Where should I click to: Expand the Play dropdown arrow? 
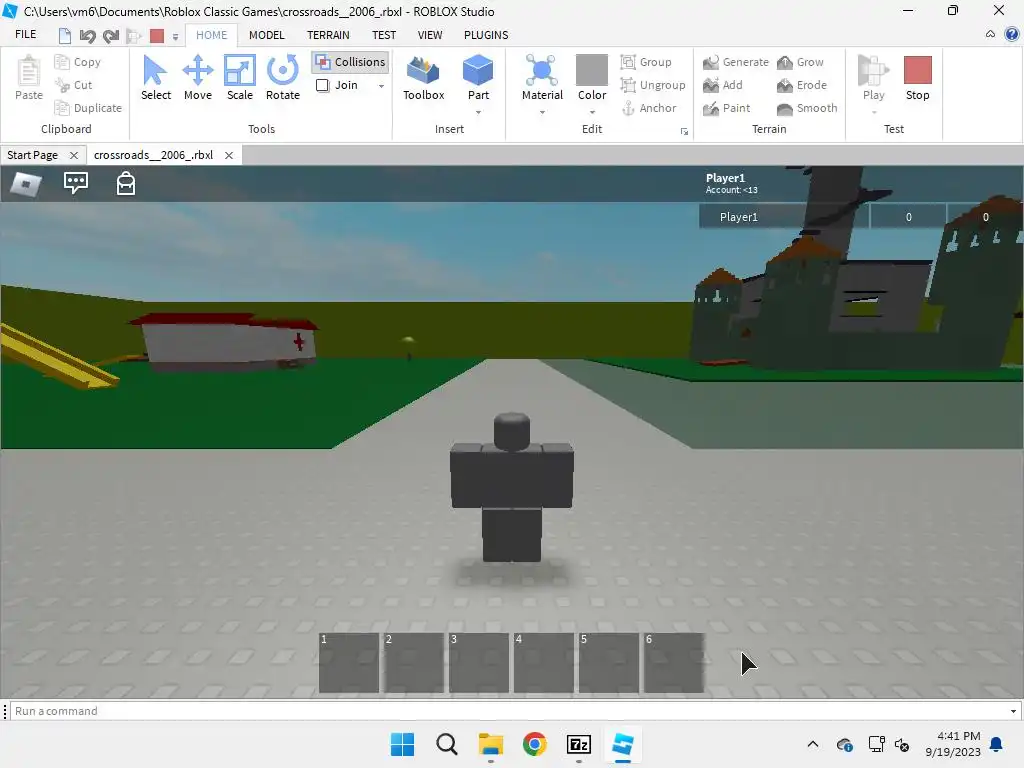point(874,112)
